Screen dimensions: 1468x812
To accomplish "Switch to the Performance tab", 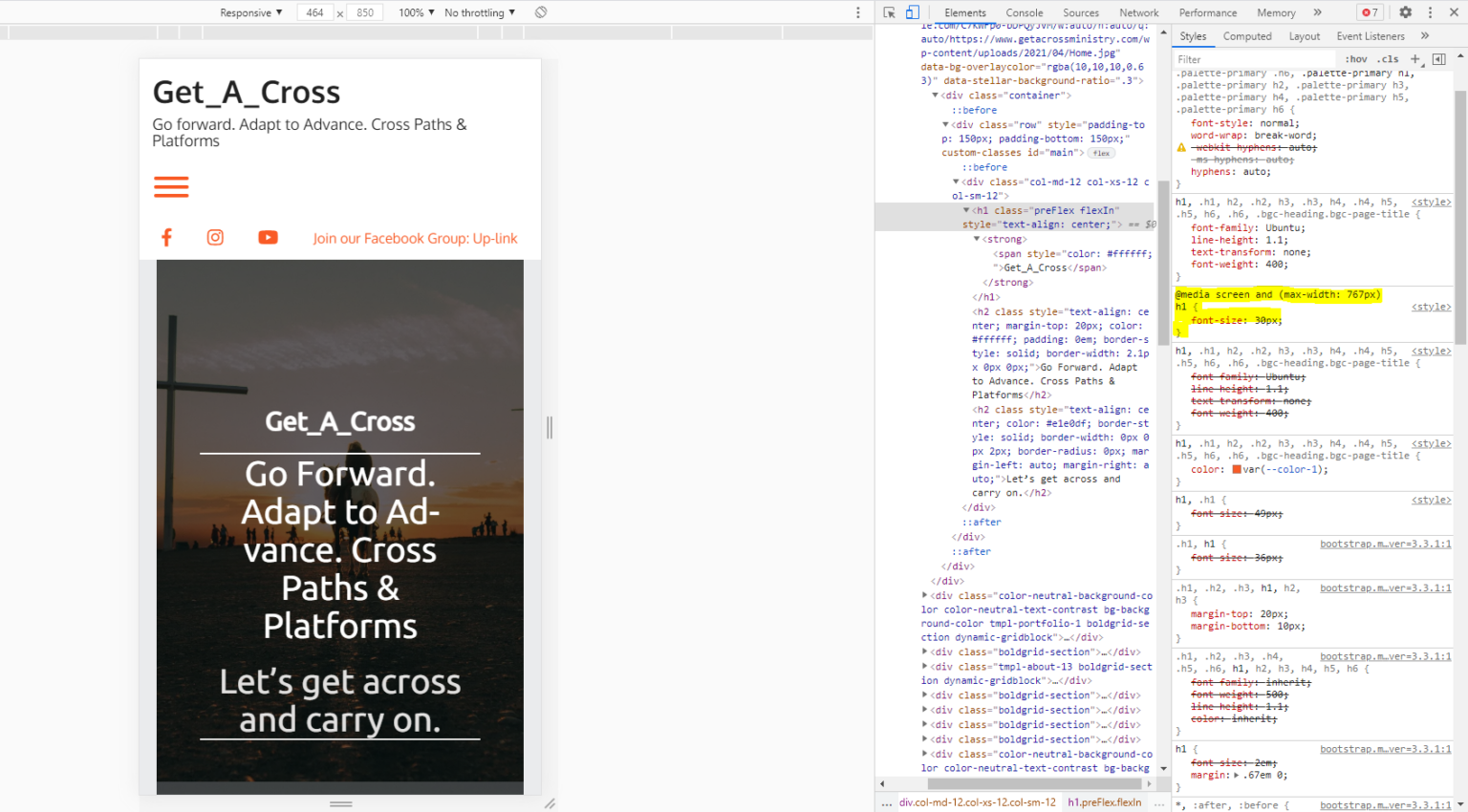I will point(1208,12).
